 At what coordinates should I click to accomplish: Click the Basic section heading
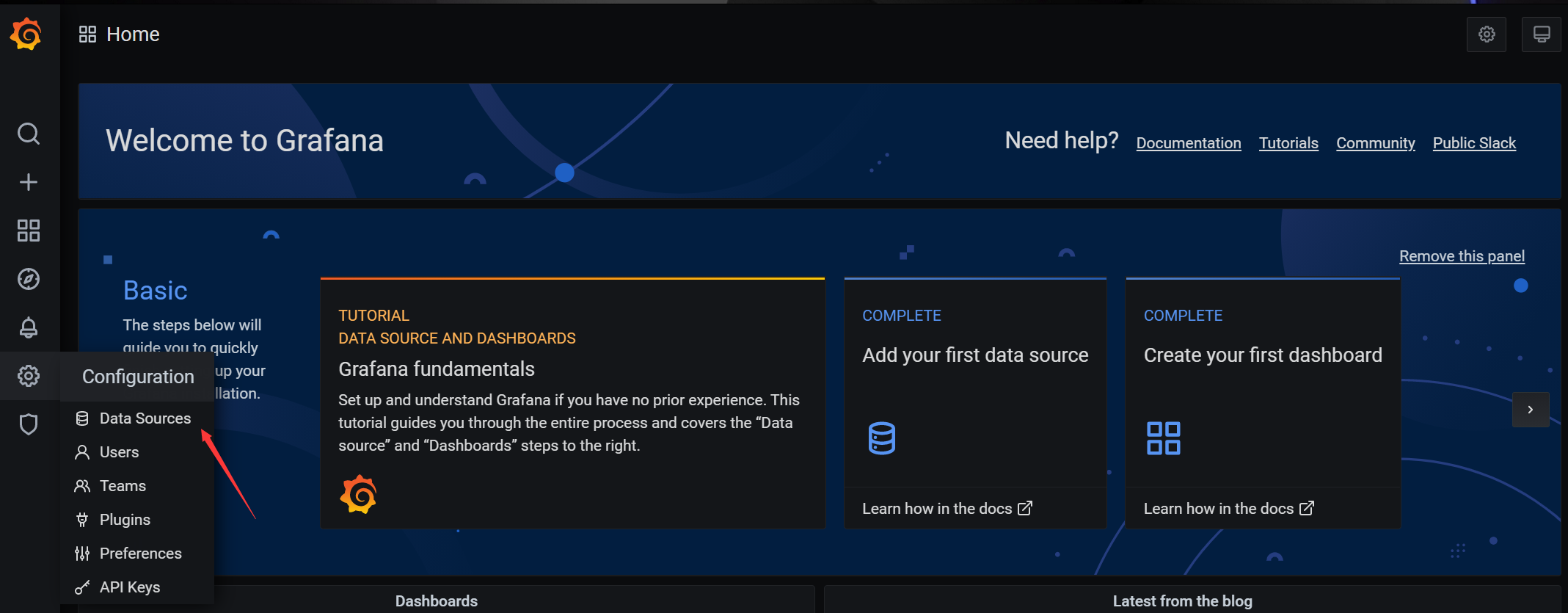155,291
